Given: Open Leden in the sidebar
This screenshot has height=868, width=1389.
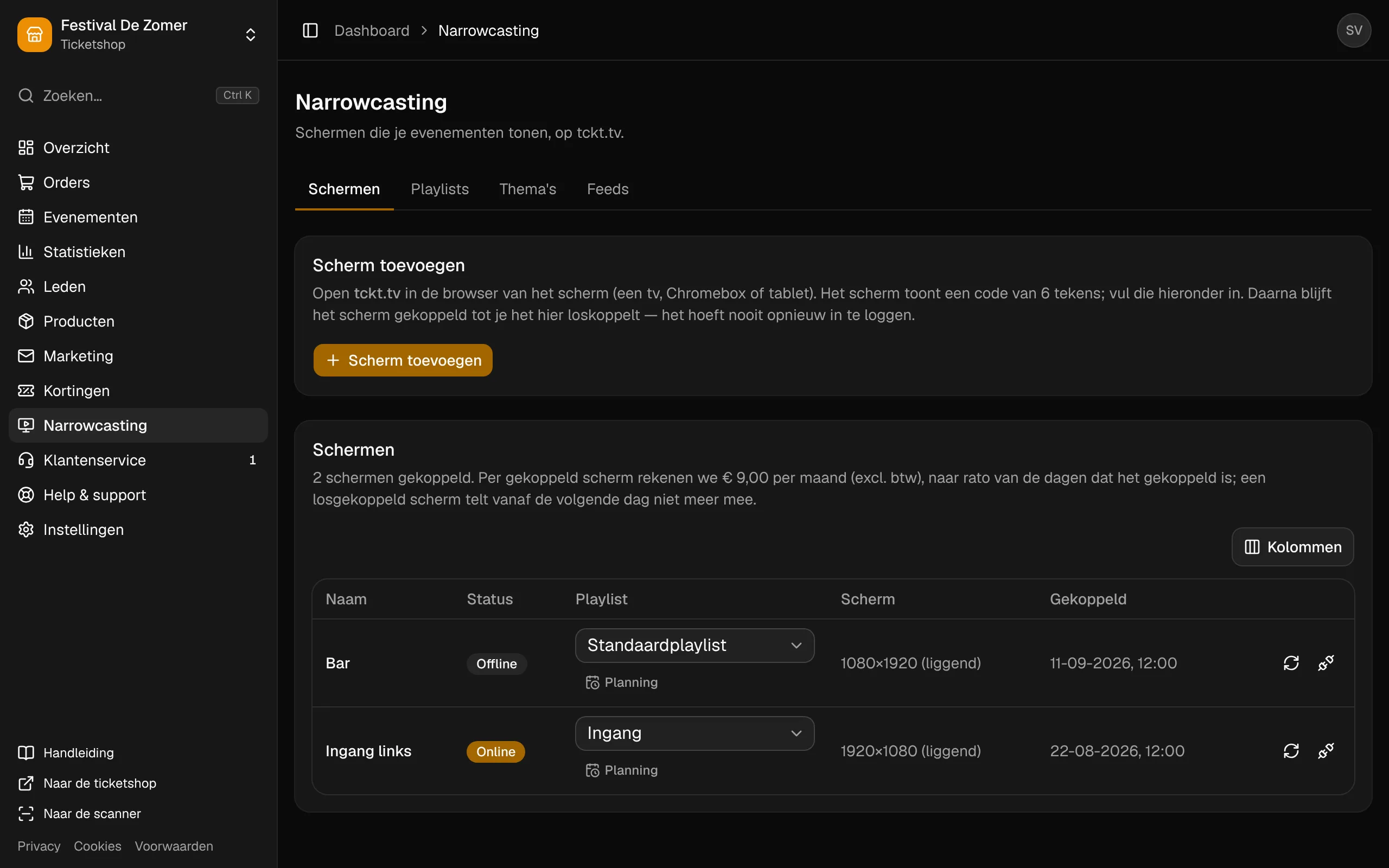Looking at the screenshot, I should pos(138,286).
